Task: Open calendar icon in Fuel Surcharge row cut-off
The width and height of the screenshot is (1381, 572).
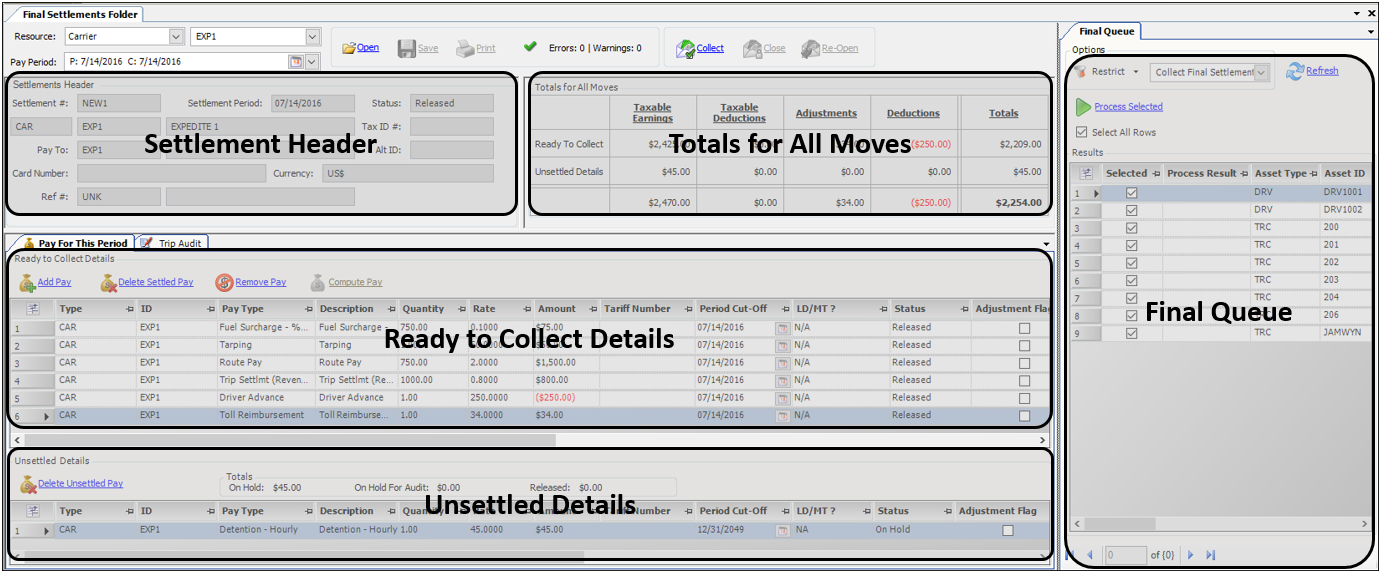Action: 783,327
